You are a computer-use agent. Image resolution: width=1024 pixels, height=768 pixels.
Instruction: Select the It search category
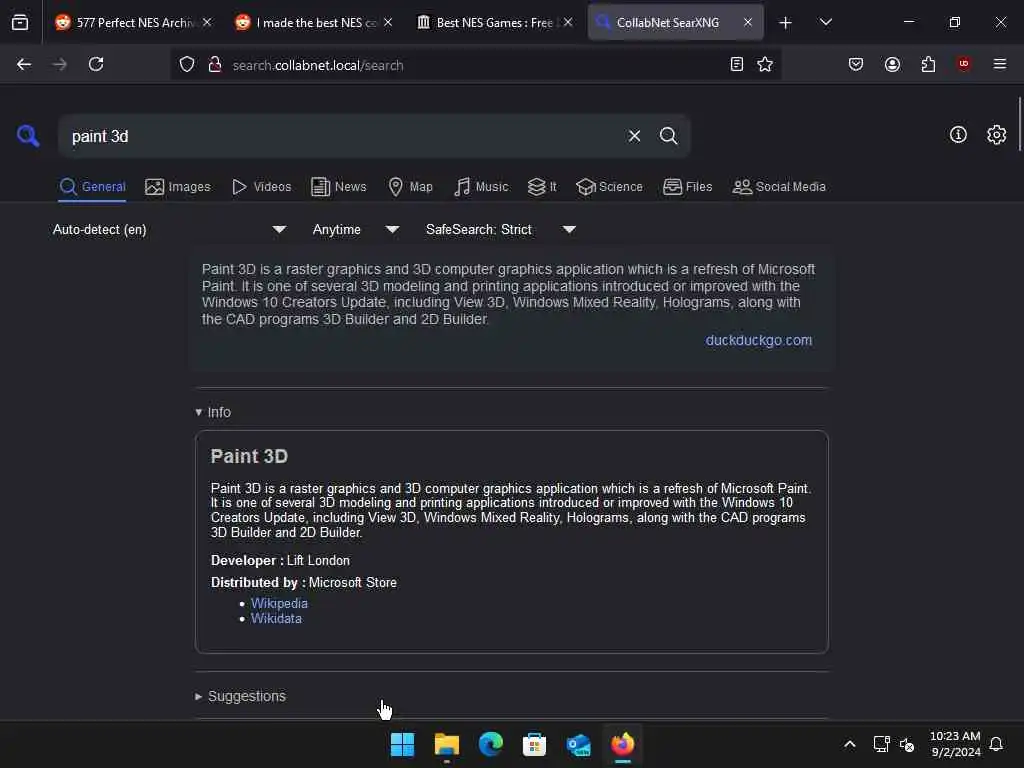(x=542, y=187)
